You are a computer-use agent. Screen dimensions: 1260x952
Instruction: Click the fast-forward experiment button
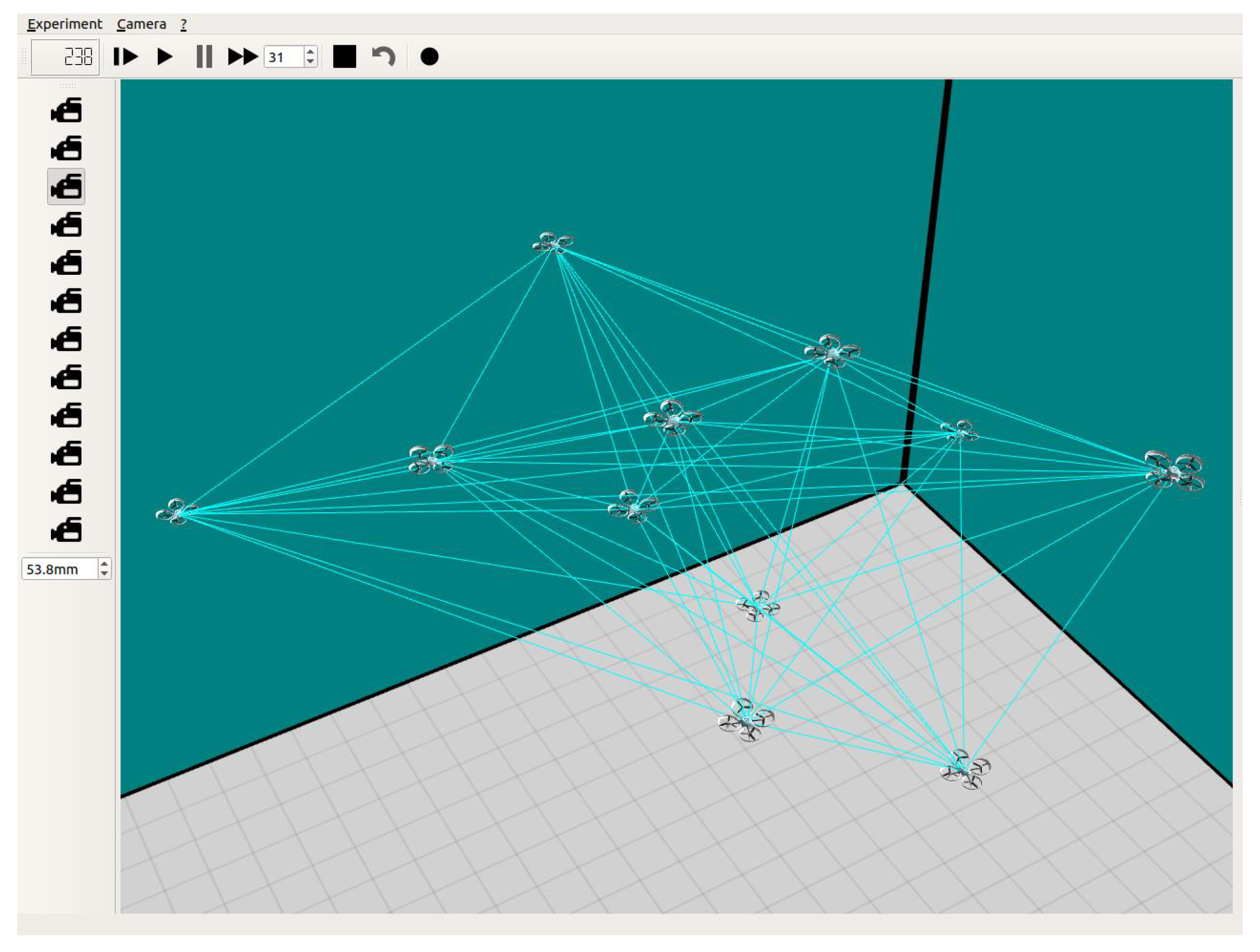click(243, 57)
